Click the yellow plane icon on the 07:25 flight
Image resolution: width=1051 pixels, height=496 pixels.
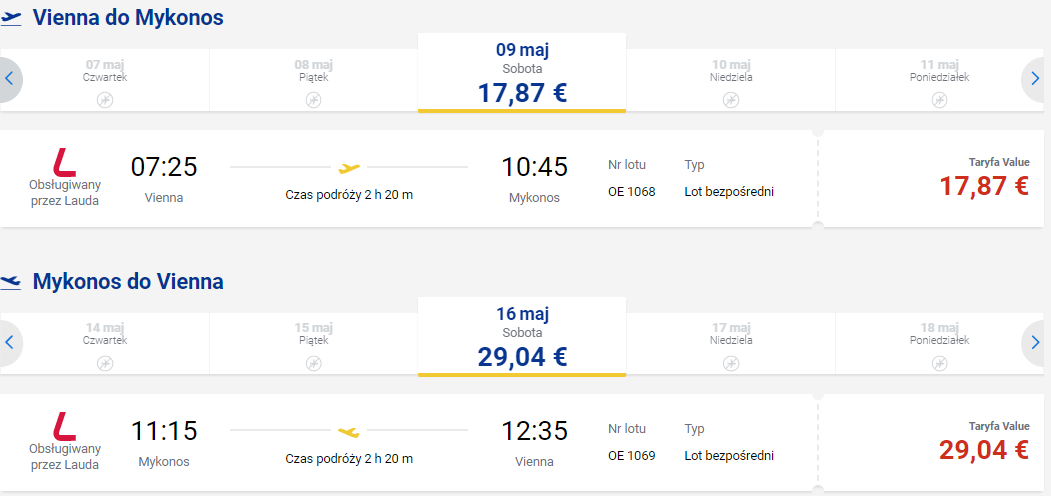pos(349,167)
